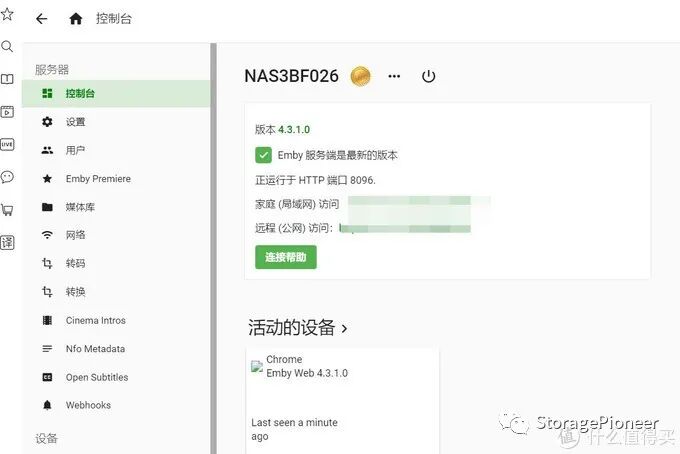The image size is (680, 454).
Task: Open 转码 transcoding settings
Action: 116,263
